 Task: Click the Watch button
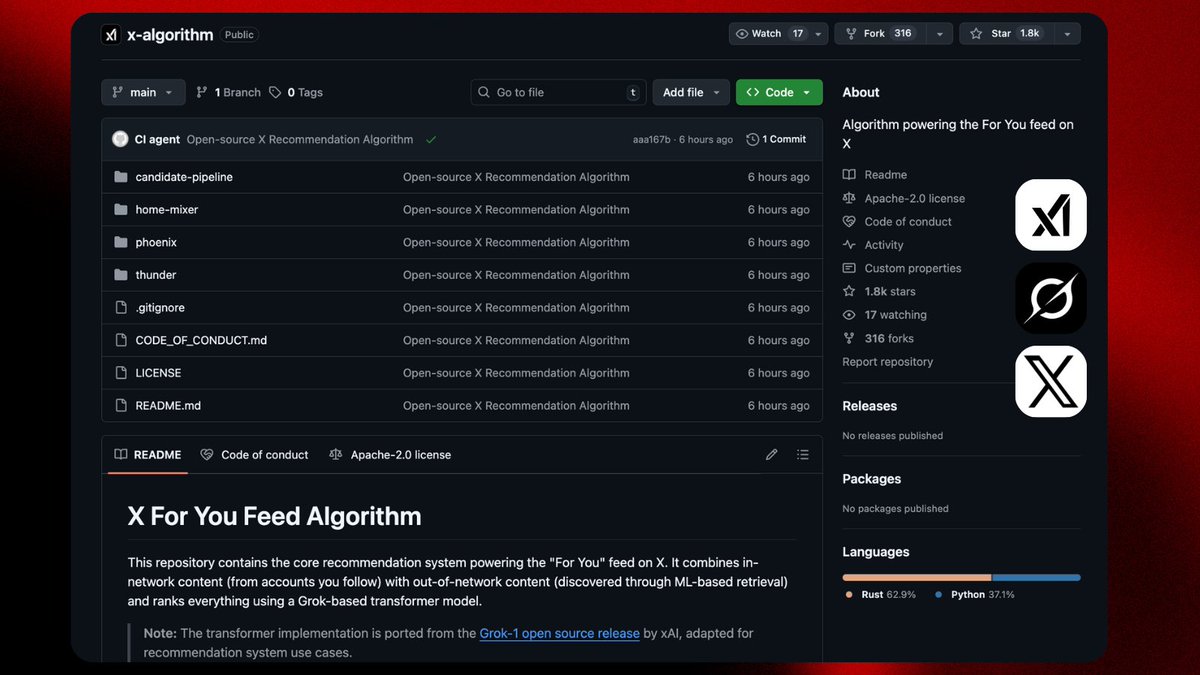point(769,34)
